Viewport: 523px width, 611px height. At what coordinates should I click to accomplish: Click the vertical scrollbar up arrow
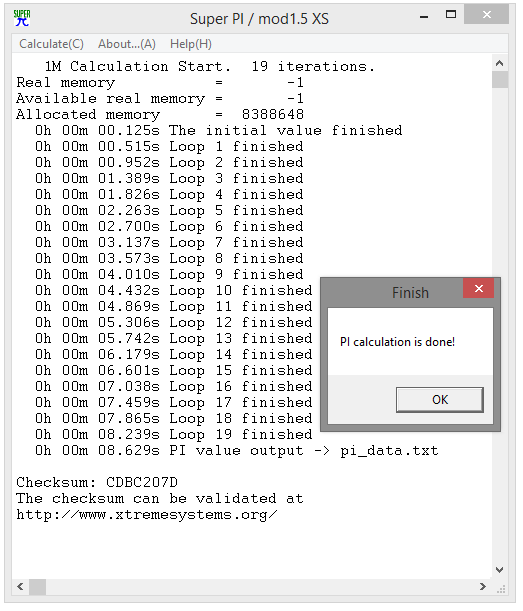[x=500, y=63]
